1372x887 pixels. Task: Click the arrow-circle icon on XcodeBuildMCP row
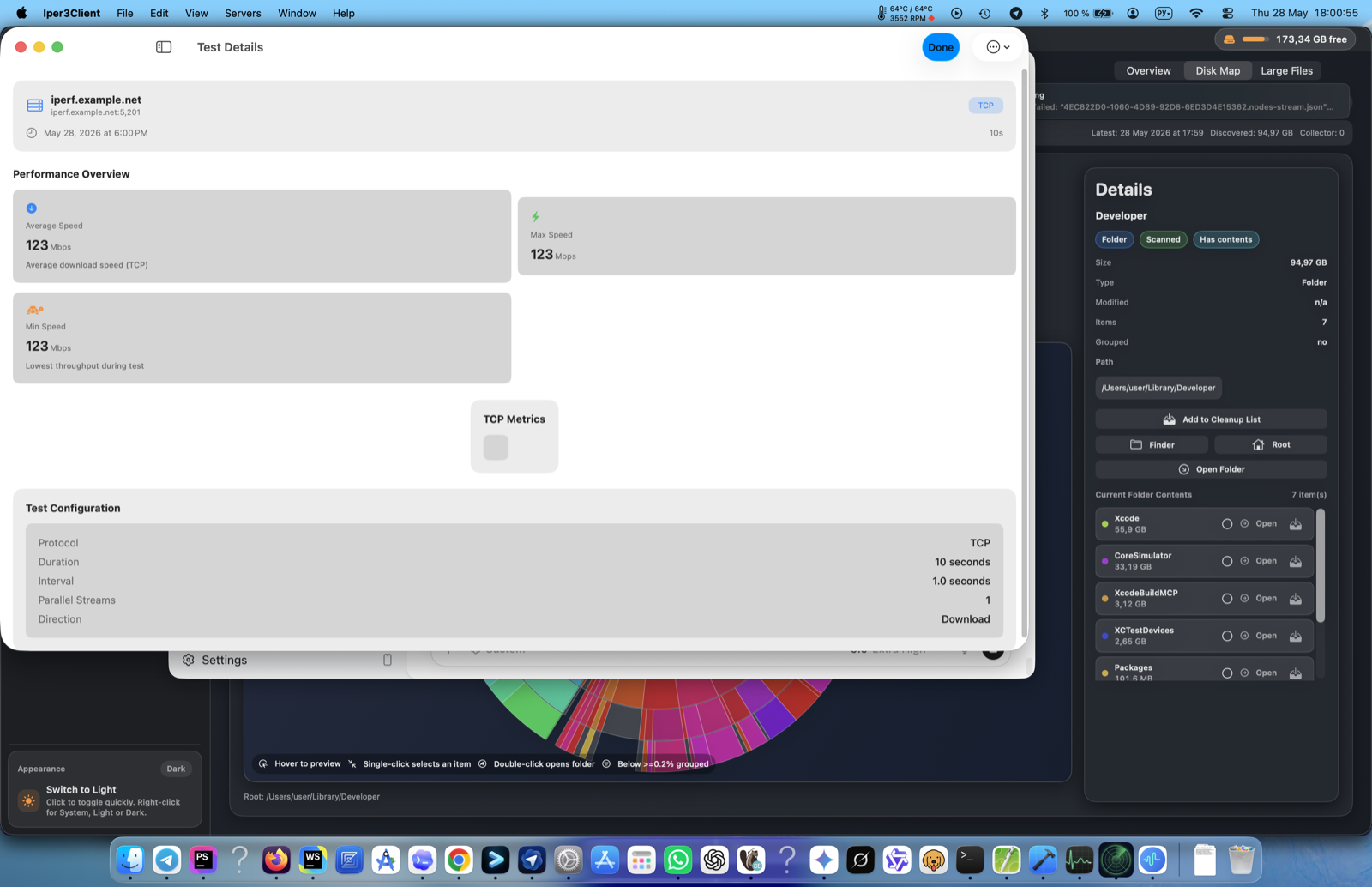1244,598
